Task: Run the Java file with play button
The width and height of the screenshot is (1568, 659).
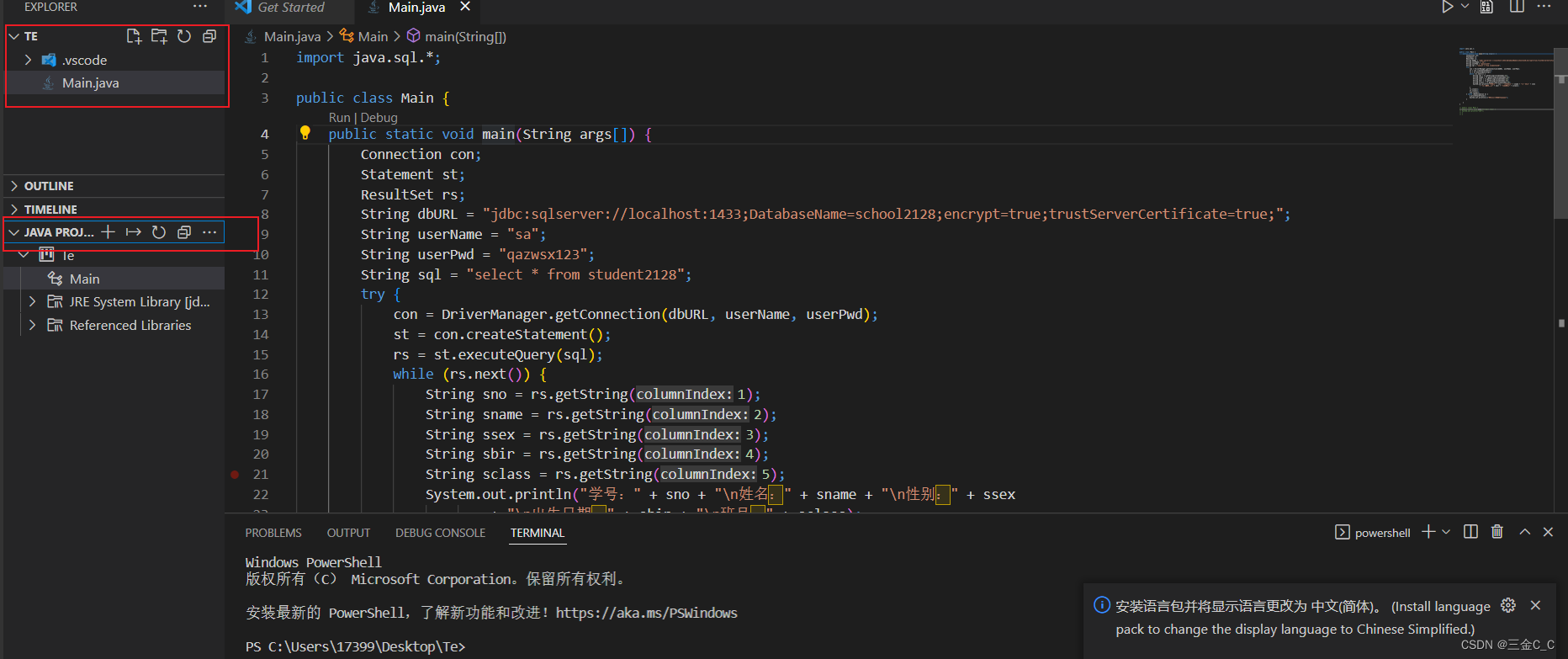Action: pyautogui.click(x=1447, y=7)
